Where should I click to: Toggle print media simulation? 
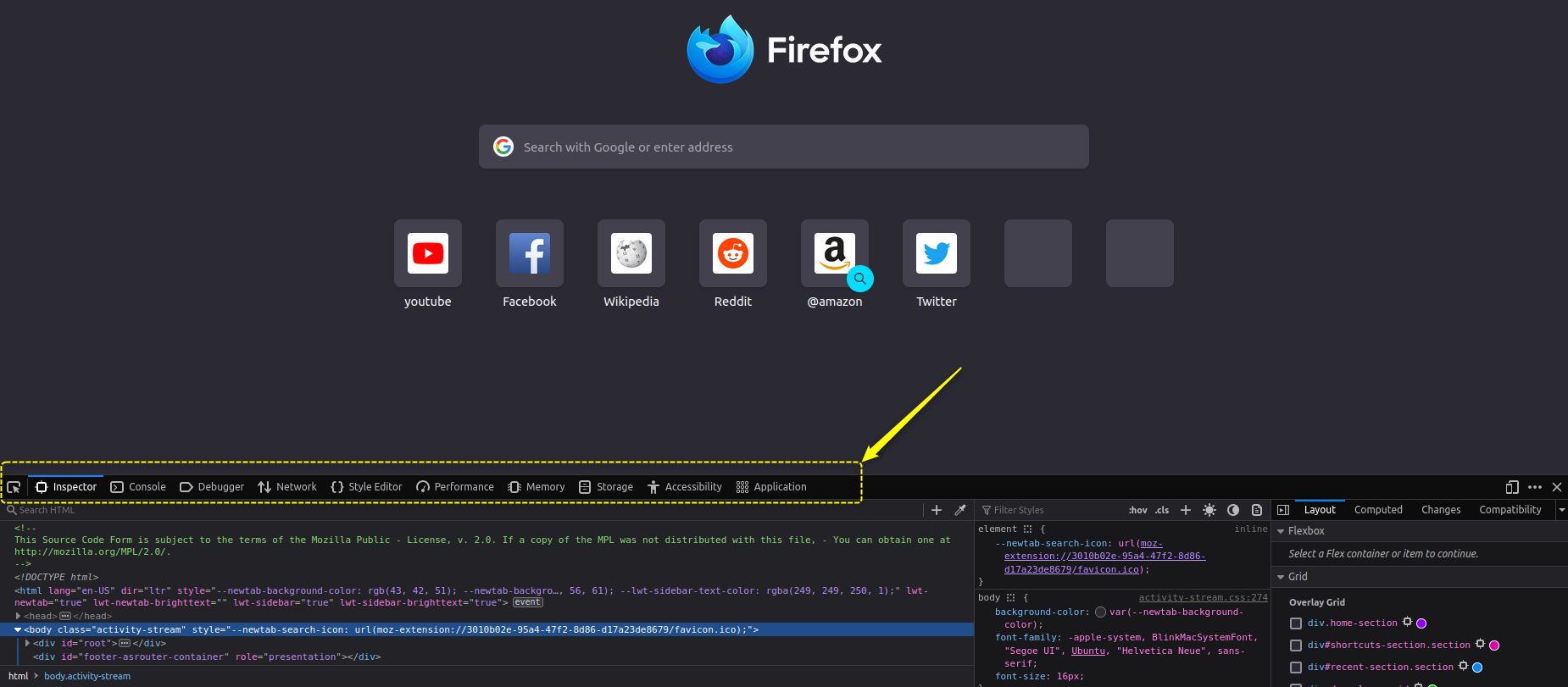click(x=1257, y=510)
